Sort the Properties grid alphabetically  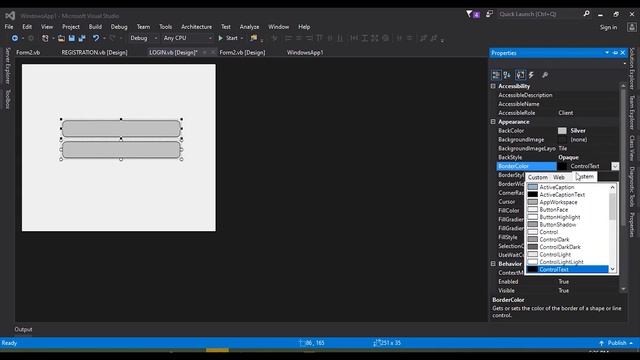[507, 75]
